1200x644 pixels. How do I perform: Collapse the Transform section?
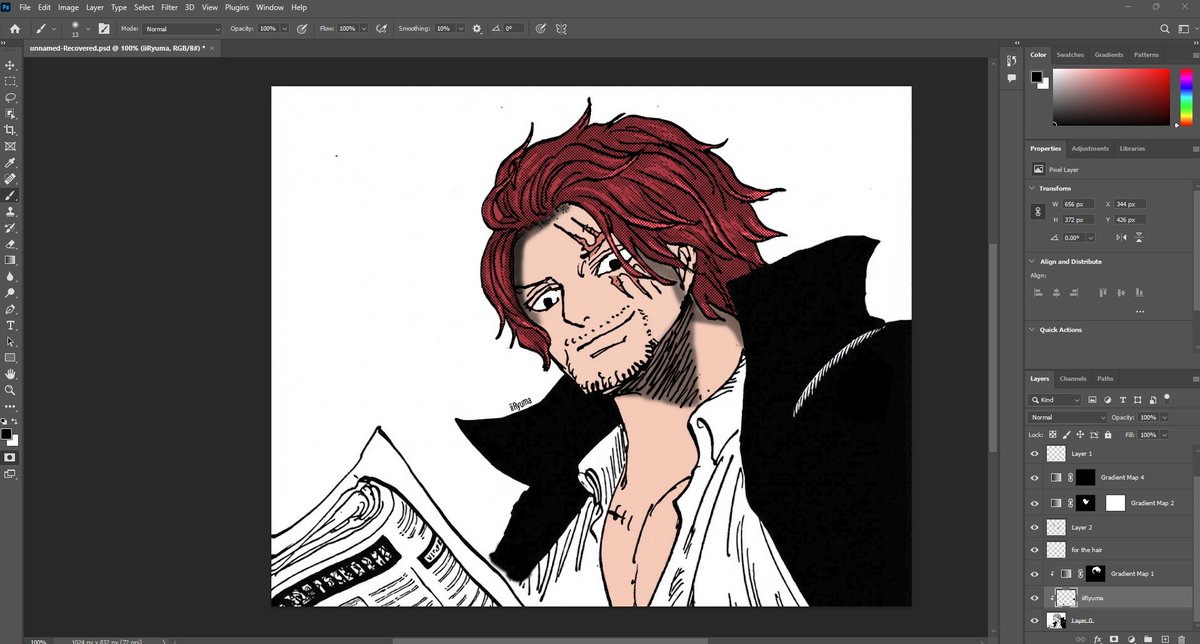pos(1032,188)
